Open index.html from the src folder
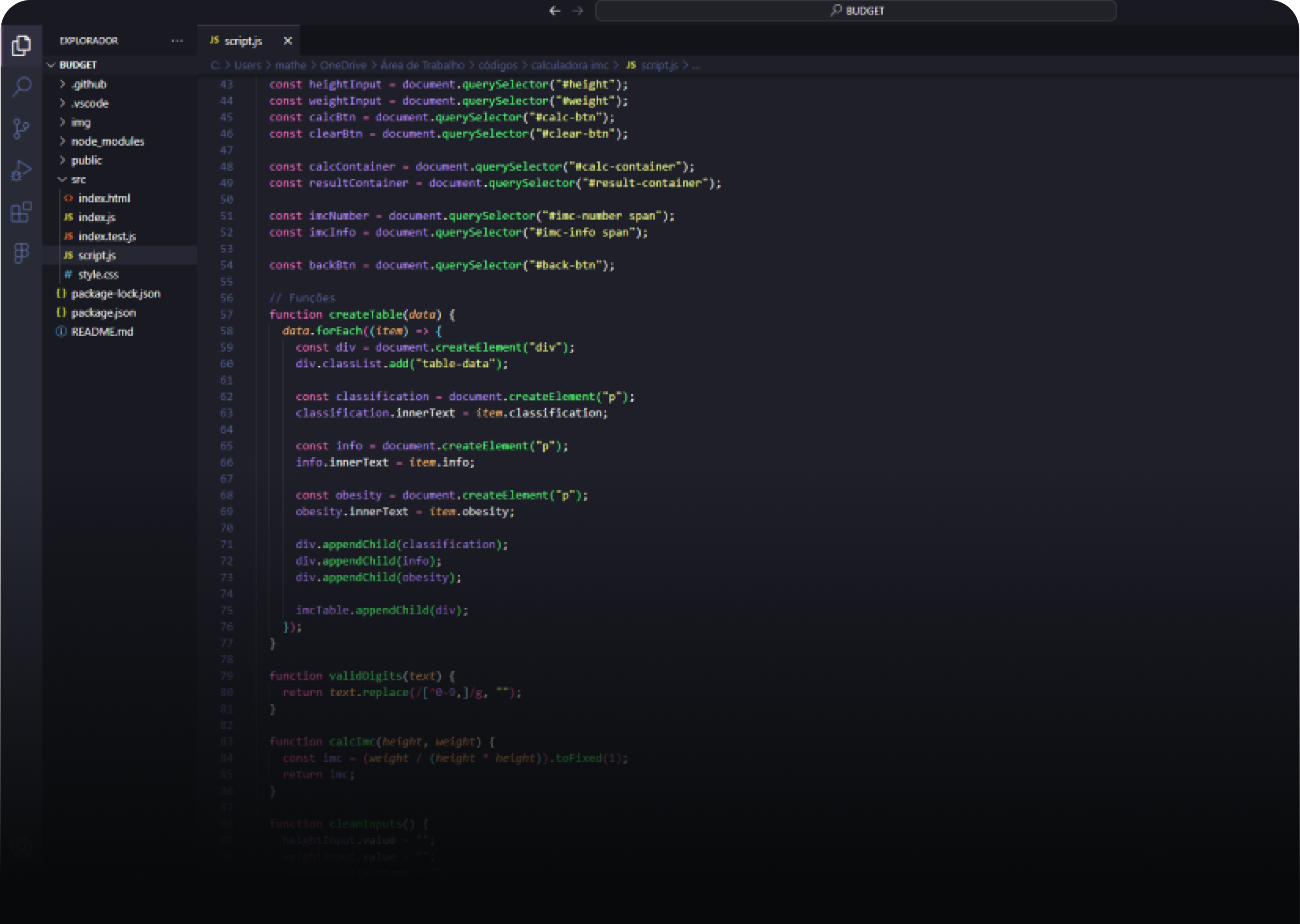The width and height of the screenshot is (1300, 924). pyautogui.click(x=105, y=198)
